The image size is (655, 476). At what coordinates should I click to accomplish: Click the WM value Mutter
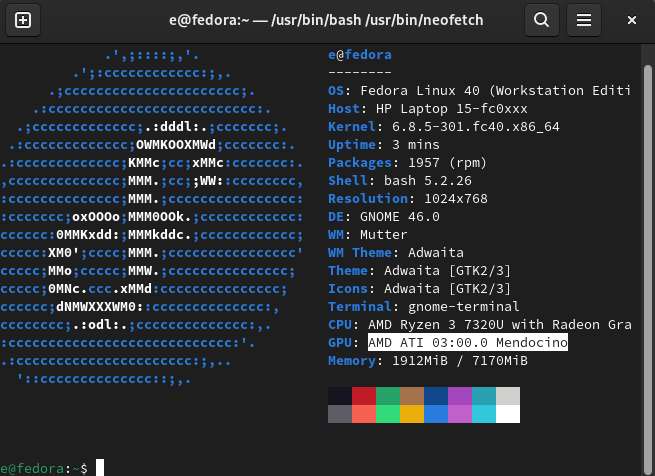pos(383,234)
